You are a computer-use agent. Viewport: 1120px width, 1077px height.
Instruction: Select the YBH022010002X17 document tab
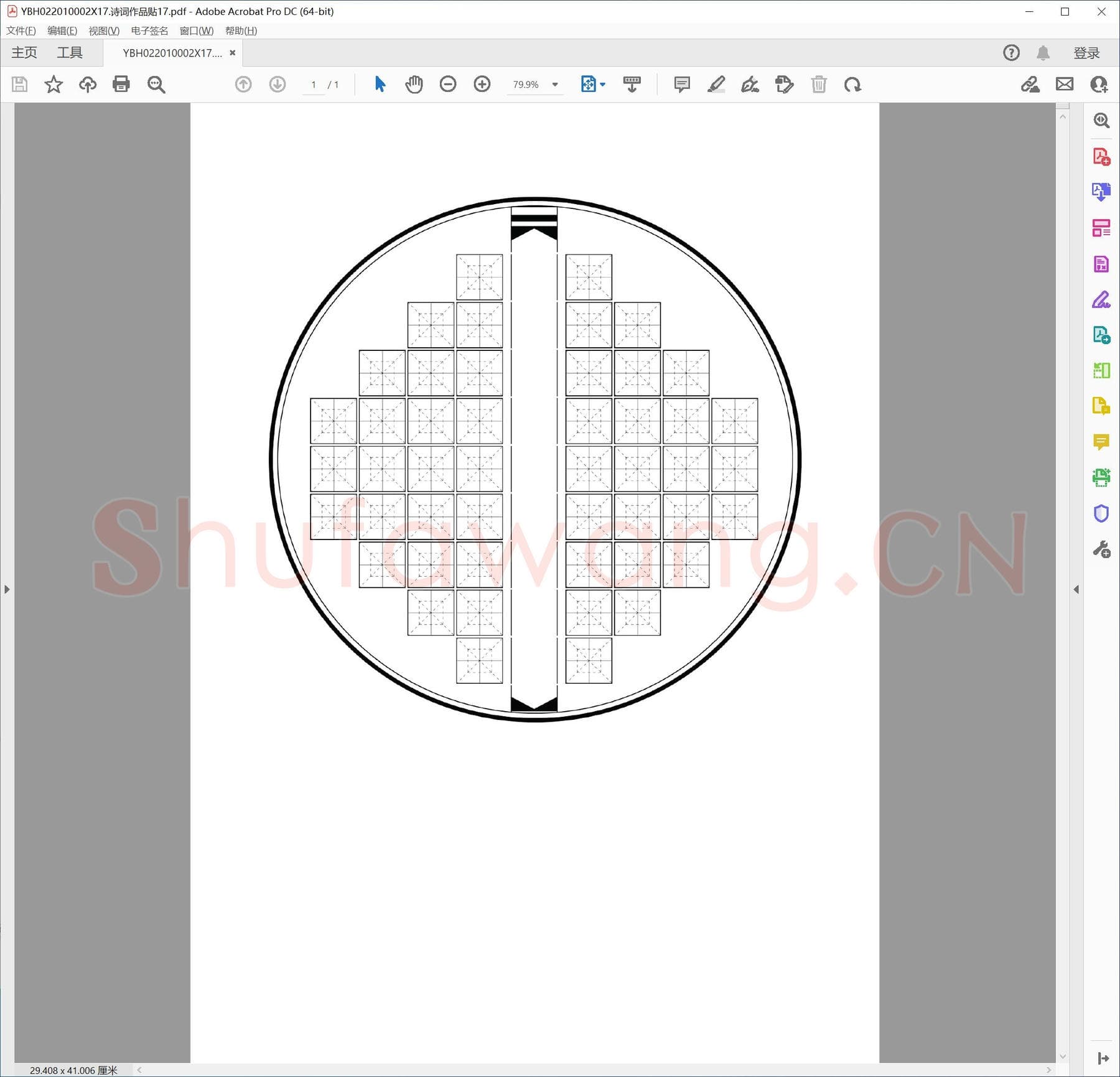coord(172,53)
